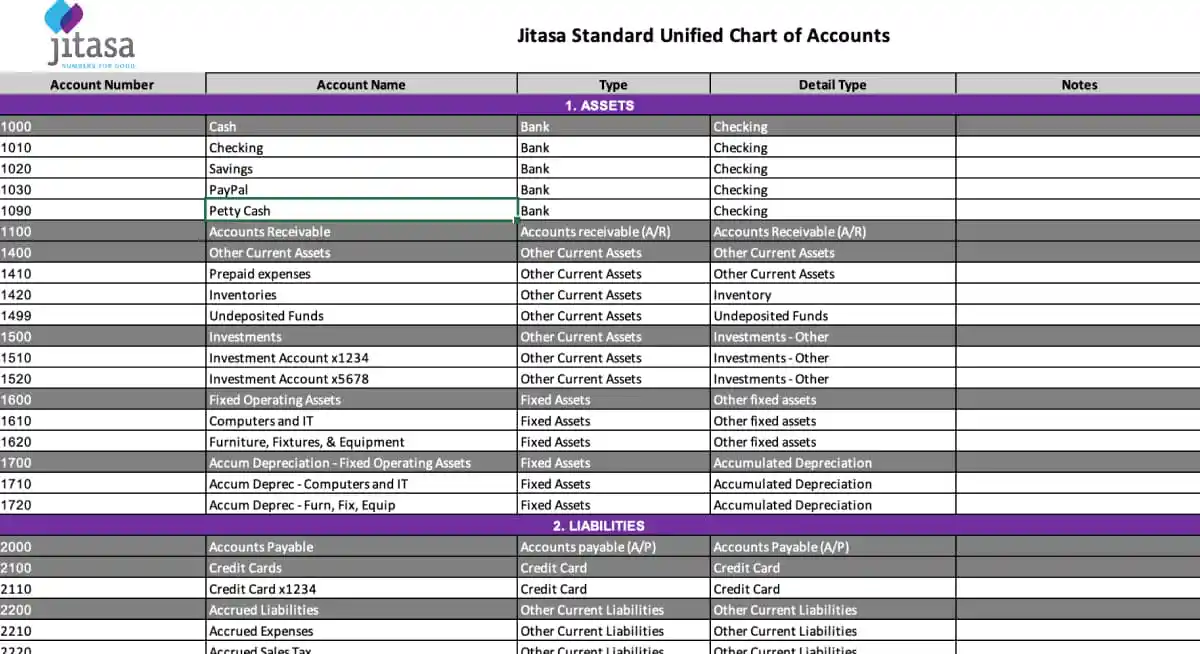Screen dimensions: 1200x654
Task: Select the Account Name column header
Action: [361, 85]
